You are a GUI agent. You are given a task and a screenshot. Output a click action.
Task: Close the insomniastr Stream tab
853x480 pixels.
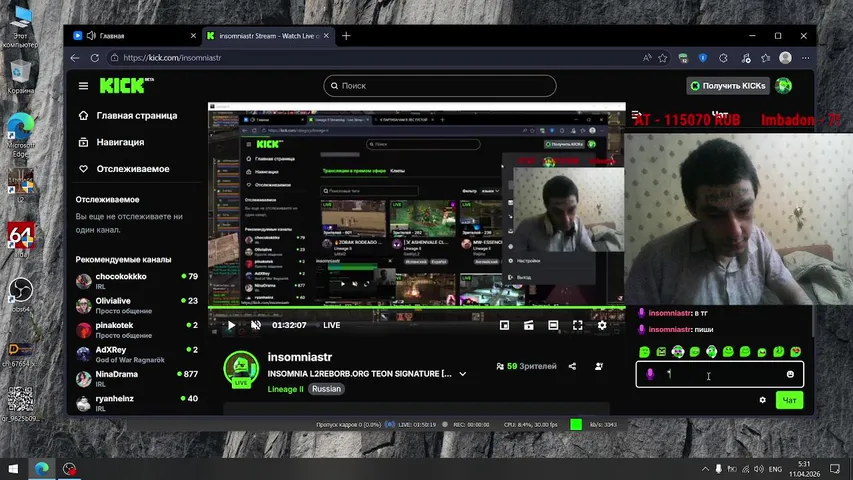click(326, 36)
